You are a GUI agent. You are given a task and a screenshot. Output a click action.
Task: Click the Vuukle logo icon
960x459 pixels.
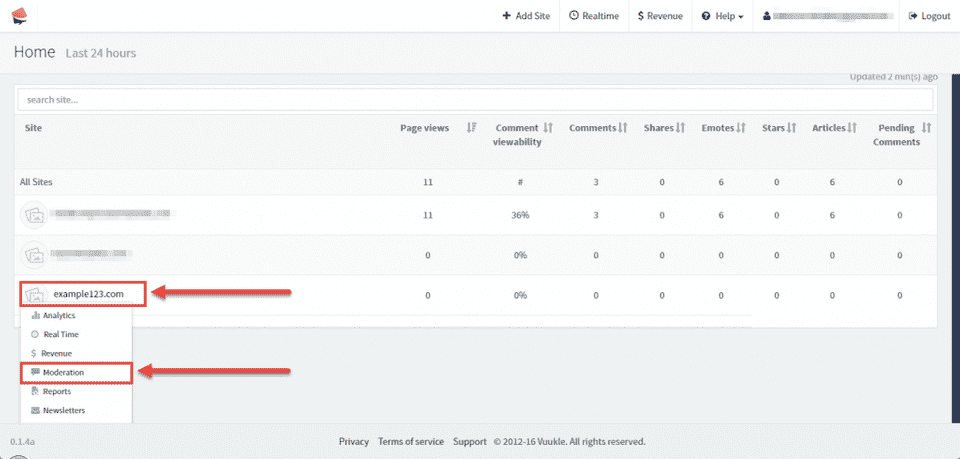18,16
